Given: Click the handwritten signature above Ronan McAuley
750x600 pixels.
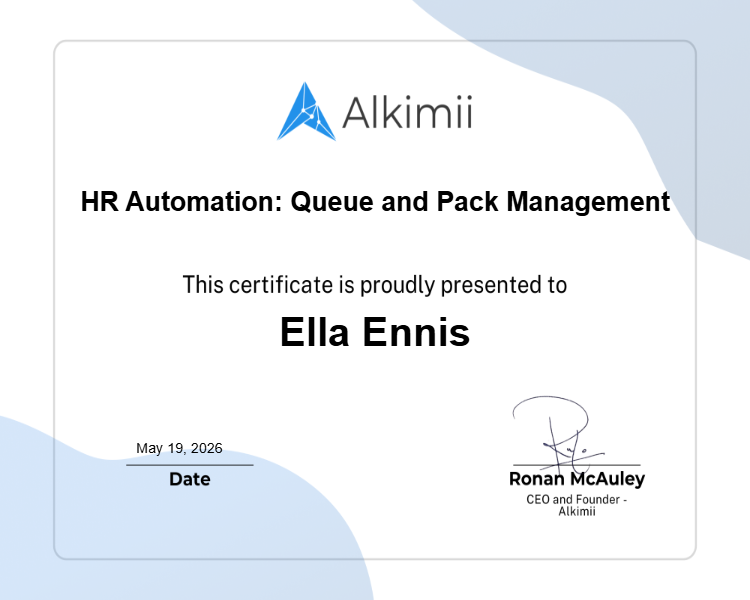Looking at the screenshot, I should pos(557,433).
